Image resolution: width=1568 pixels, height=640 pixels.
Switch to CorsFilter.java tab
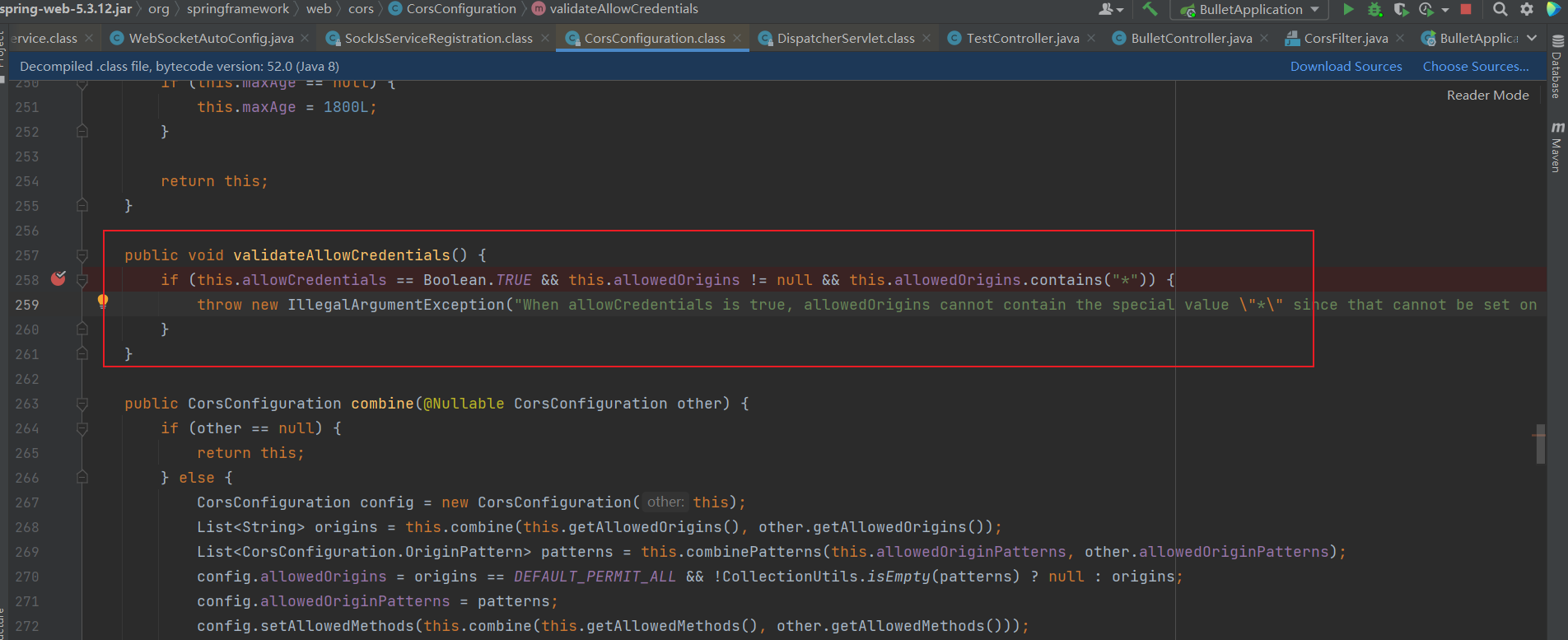point(1346,38)
